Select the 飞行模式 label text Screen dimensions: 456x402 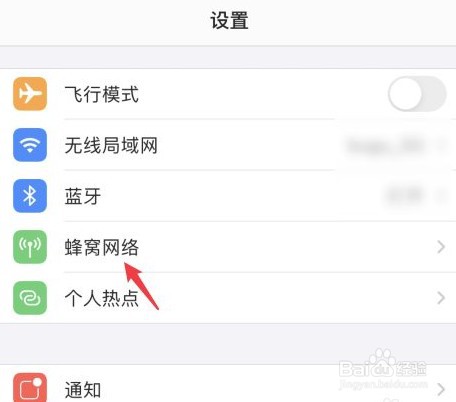(x=102, y=94)
